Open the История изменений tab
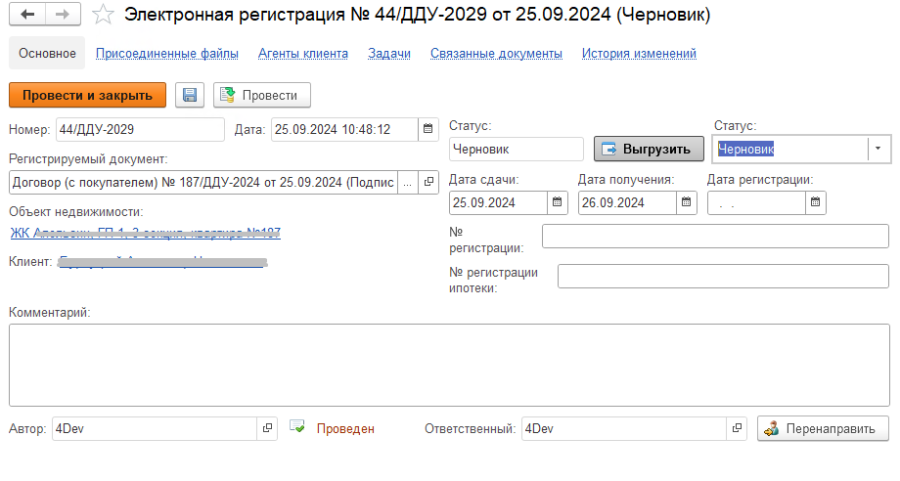The image size is (900, 481). pos(639,54)
